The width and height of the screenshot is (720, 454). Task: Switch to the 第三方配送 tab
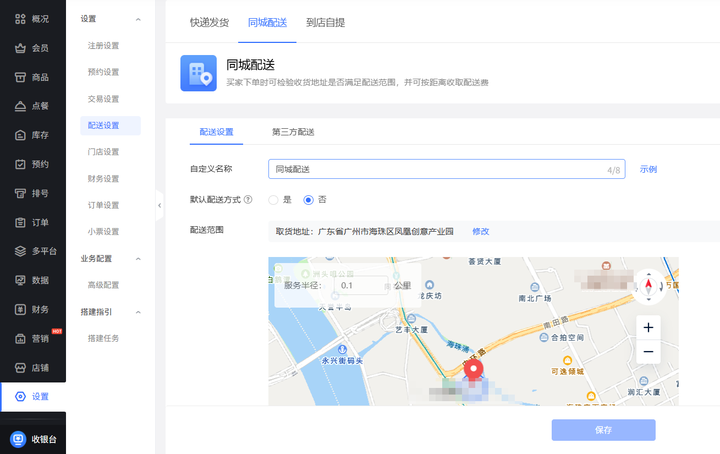293,132
